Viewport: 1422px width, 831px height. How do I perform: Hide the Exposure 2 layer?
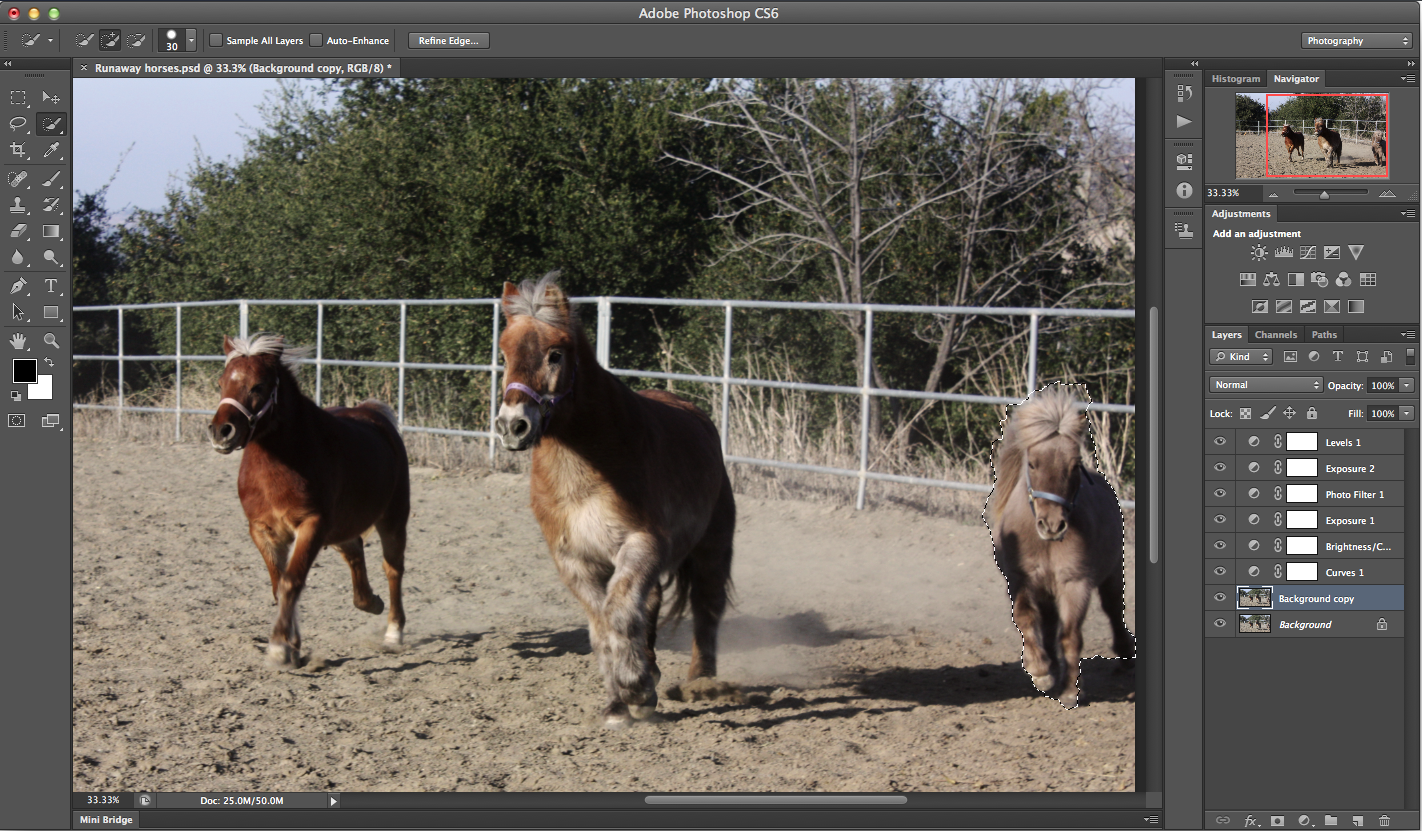pyautogui.click(x=1219, y=468)
